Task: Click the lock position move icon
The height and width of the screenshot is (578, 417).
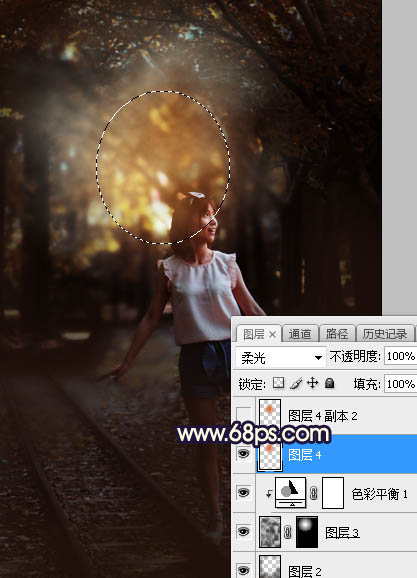Action: coord(312,383)
